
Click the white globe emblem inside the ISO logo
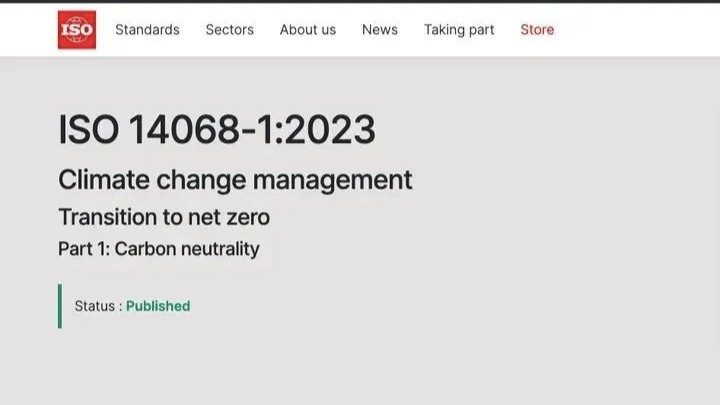[x=77, y=29]
